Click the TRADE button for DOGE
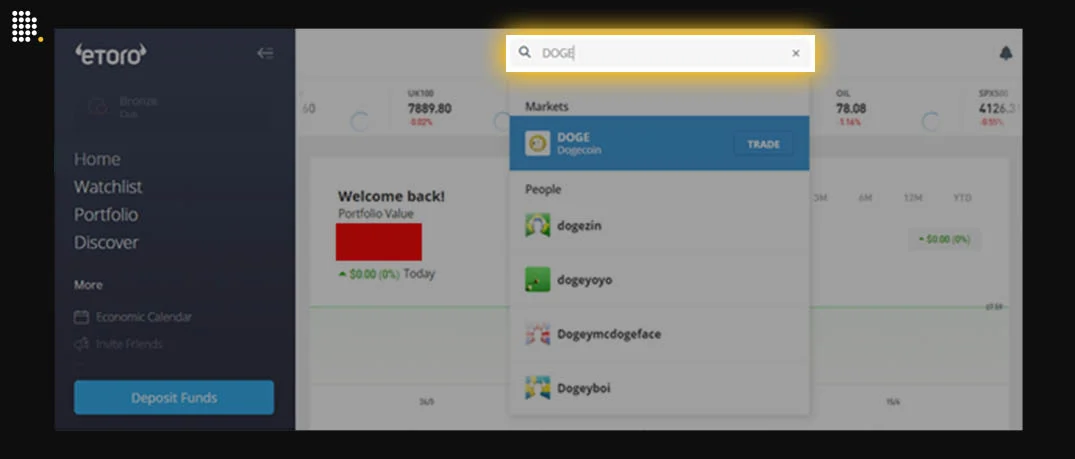The image size is (1075, 459). [x=763, y=144]
